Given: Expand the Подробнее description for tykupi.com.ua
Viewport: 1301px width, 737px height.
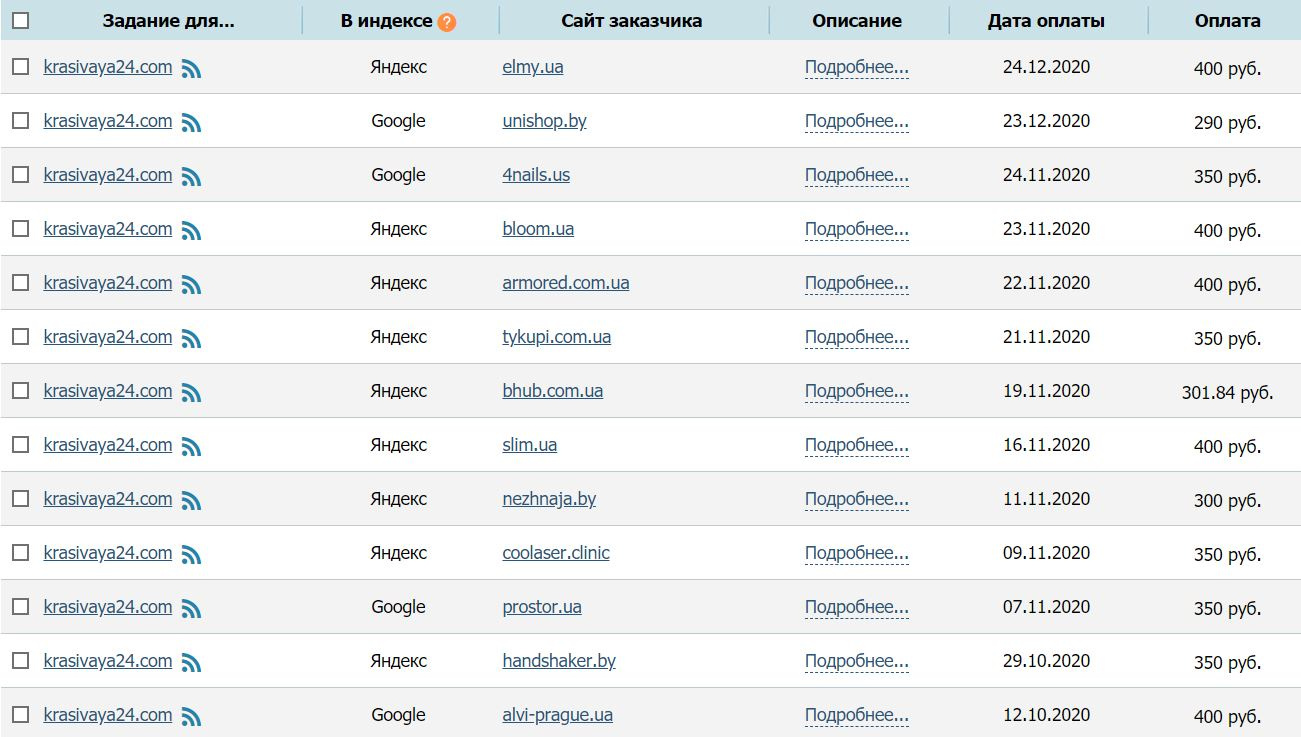Looking at the screenshot, I should [856, 337].
